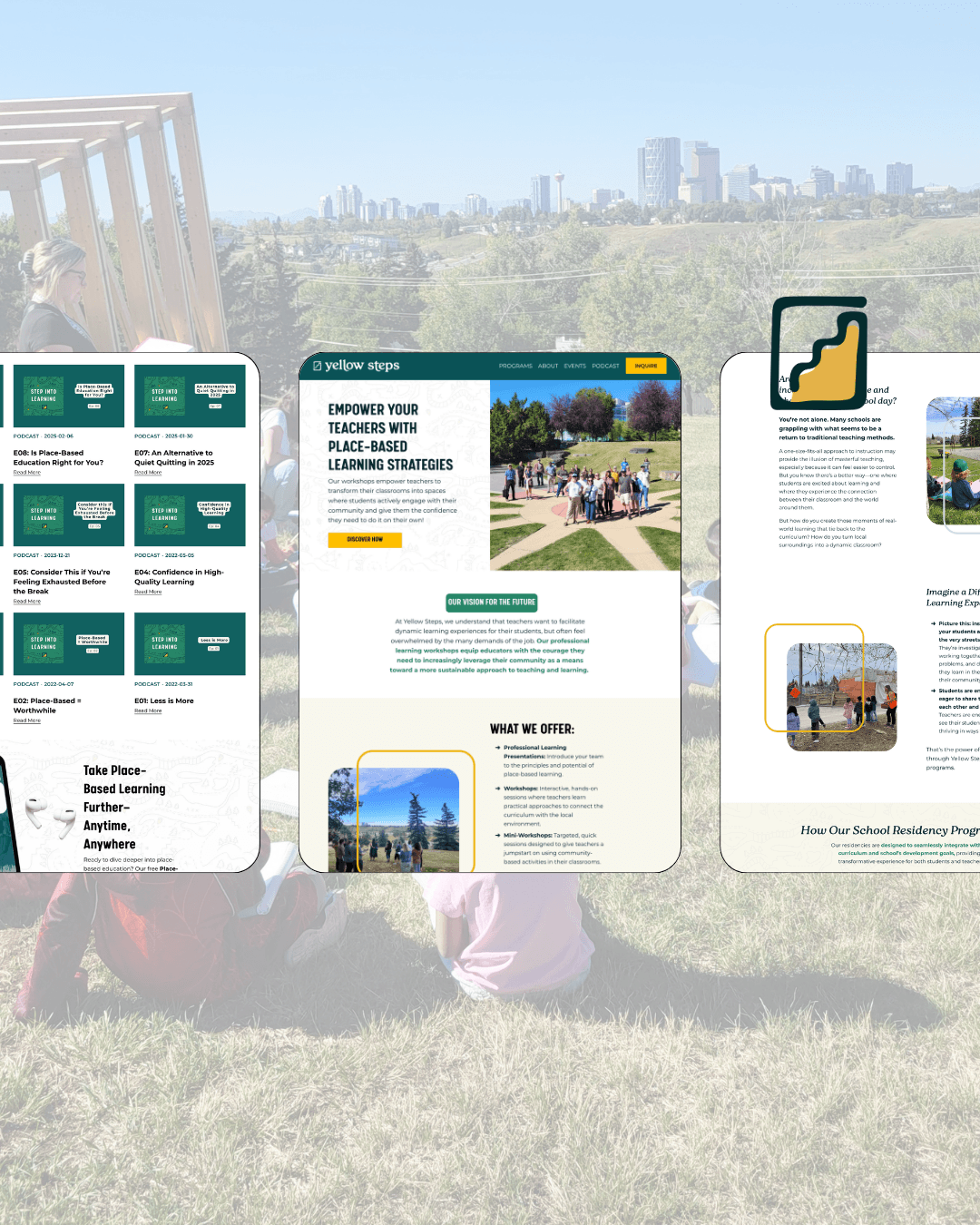Open the ABOUT nav item
Image resolution: width=980 pixels, height=1225 pixels.
[x=548, y=366]
